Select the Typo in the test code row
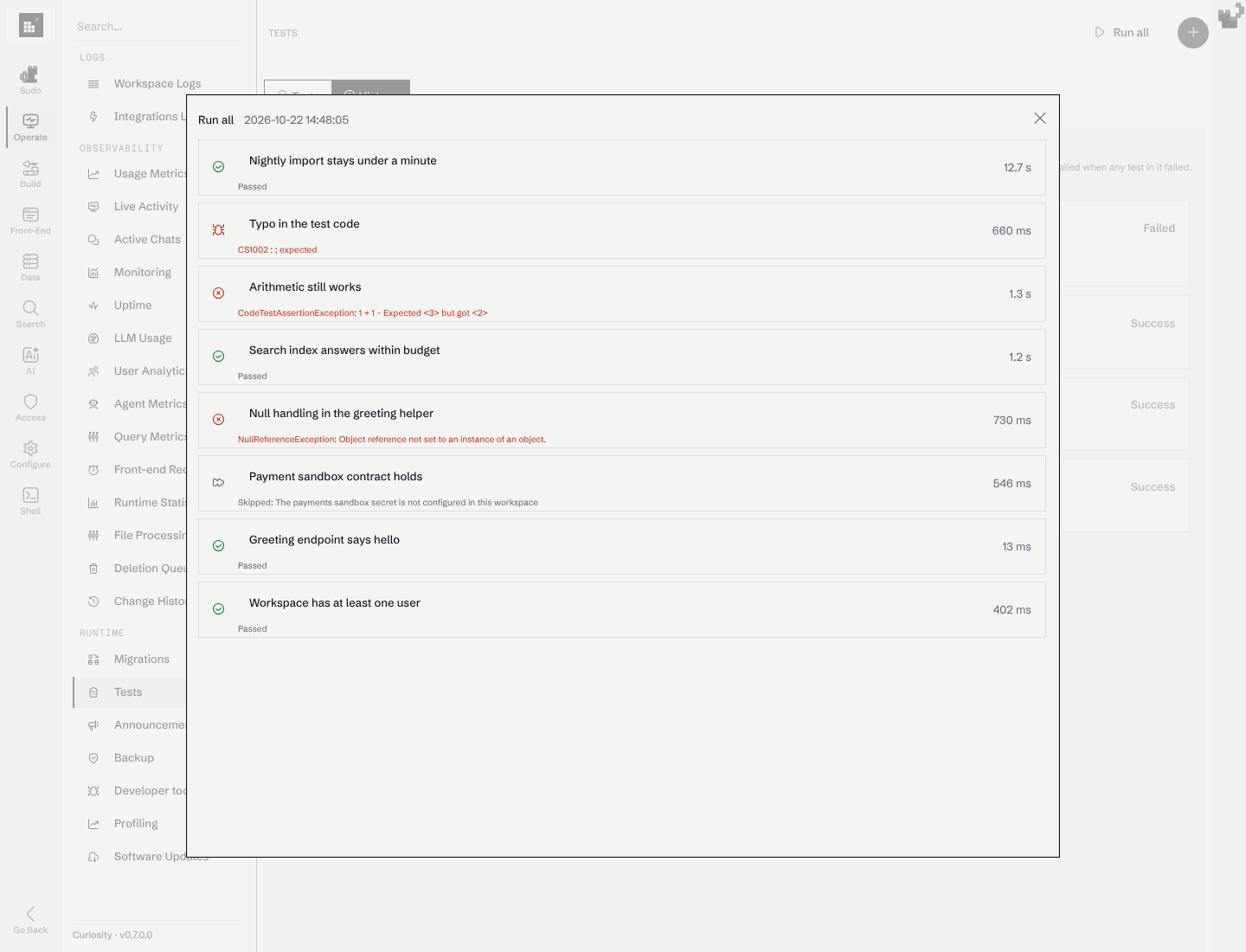Screen dimensions: 1246x952 pyautogui.click(x=622, y=231)
